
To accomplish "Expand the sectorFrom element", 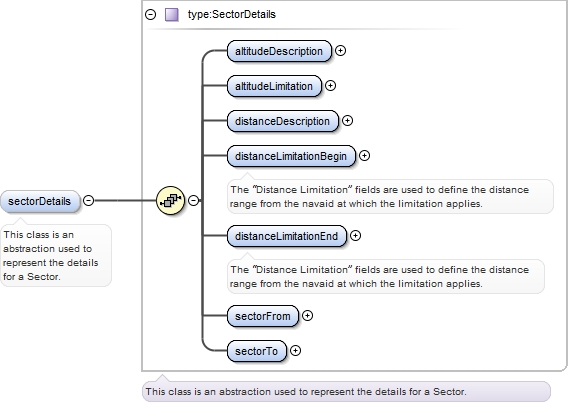I will (307, 316).
